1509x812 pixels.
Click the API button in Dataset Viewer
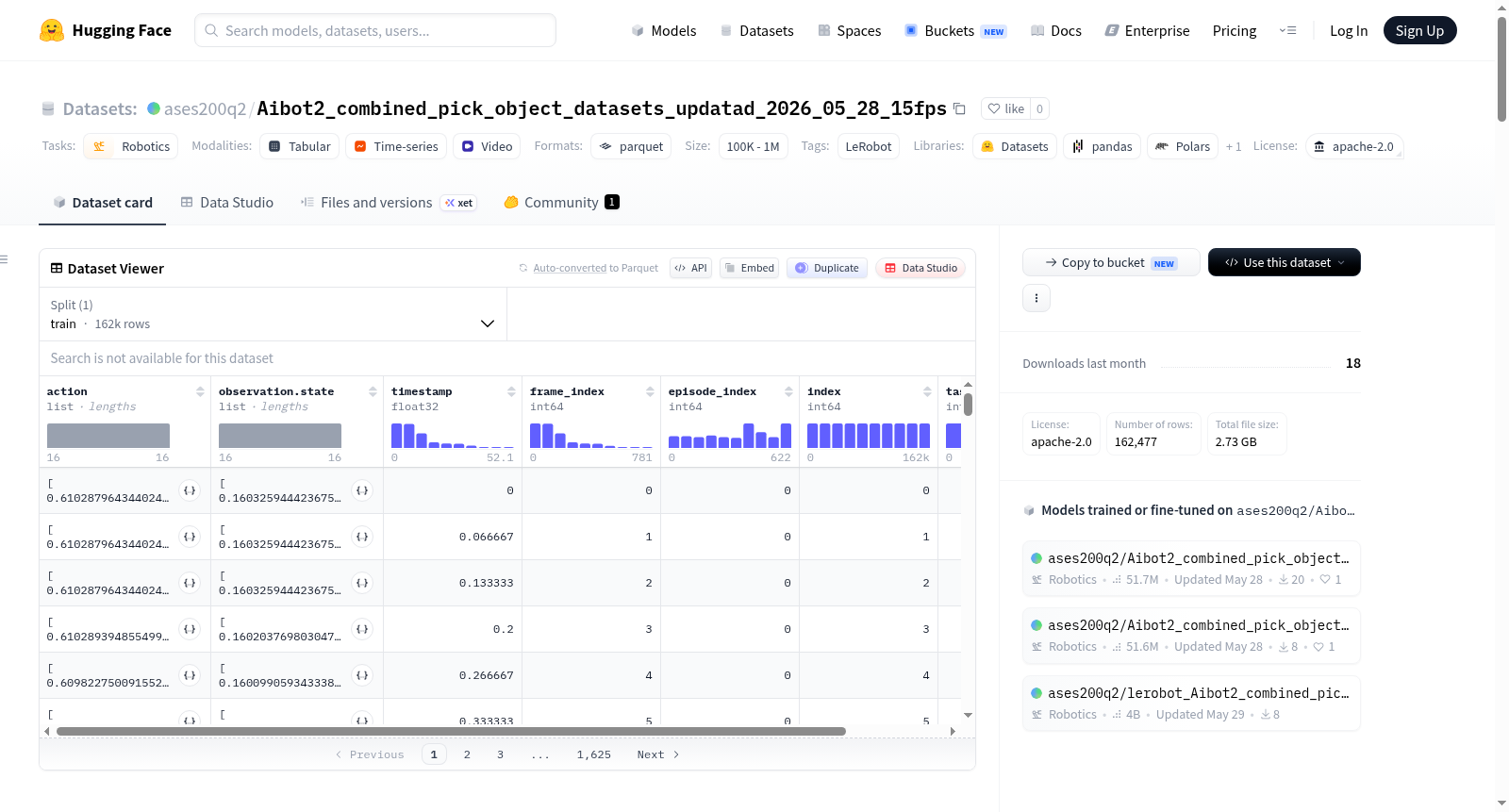[691, 268]
